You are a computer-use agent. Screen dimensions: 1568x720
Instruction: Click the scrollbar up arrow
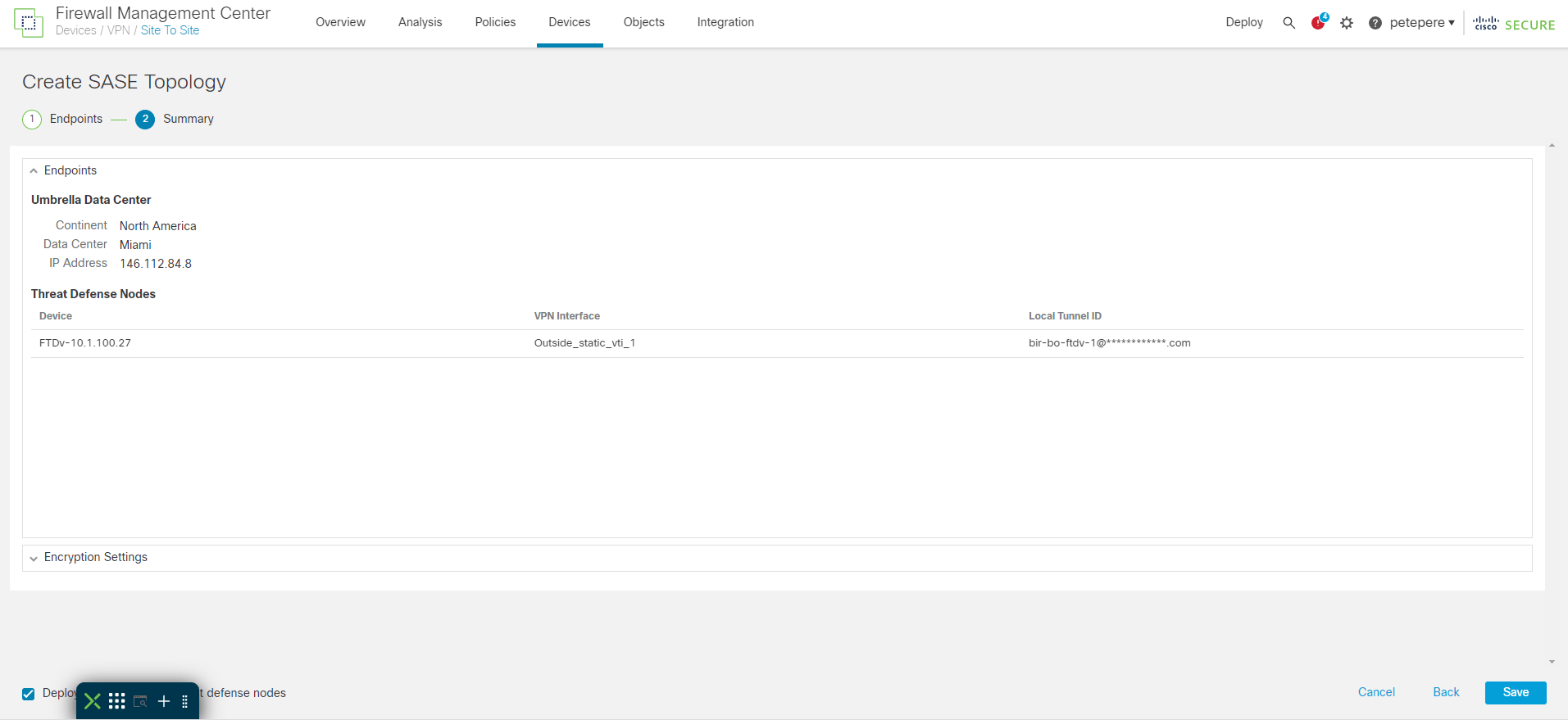(x=1552, y=146)
